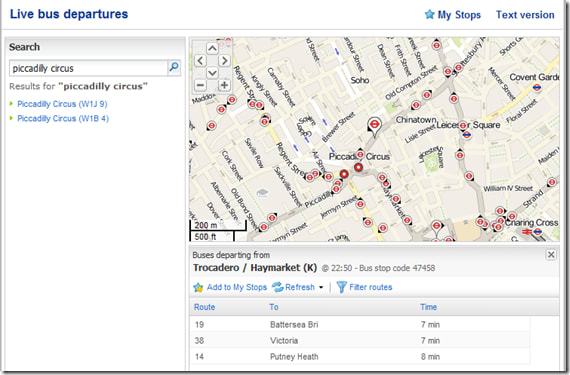The height and width of the screenshot is (375, 570).
Task: Zoom out the map with minus button
Action: [x=200, y=85]
